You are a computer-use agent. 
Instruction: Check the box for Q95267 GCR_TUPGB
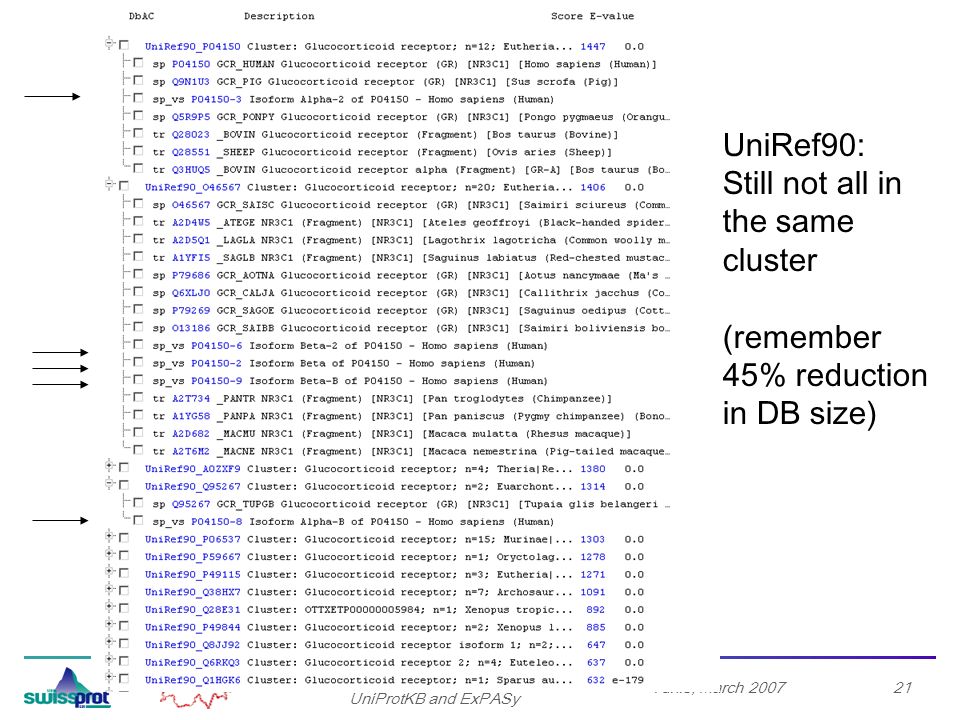point(138,503)
